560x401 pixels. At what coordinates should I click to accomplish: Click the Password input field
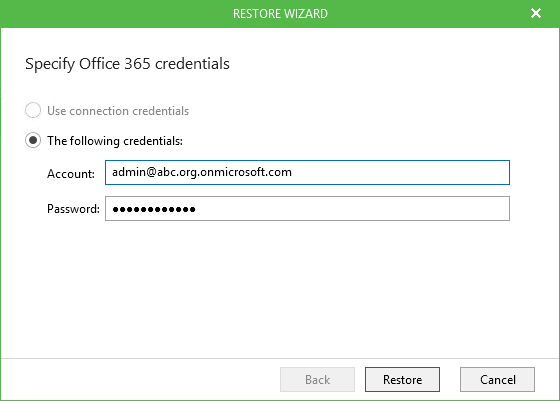(x=307, y=209)
